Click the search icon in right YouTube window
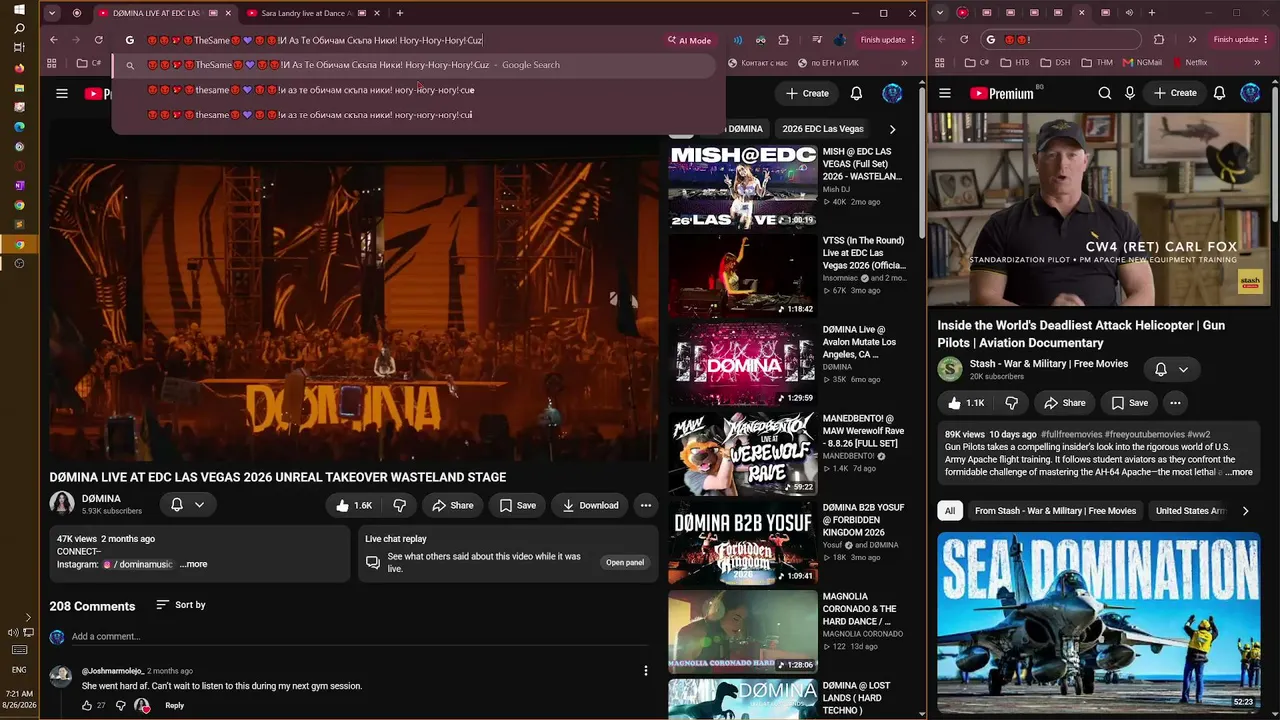Screen dimensions: 1280x720 (1105, 93)
